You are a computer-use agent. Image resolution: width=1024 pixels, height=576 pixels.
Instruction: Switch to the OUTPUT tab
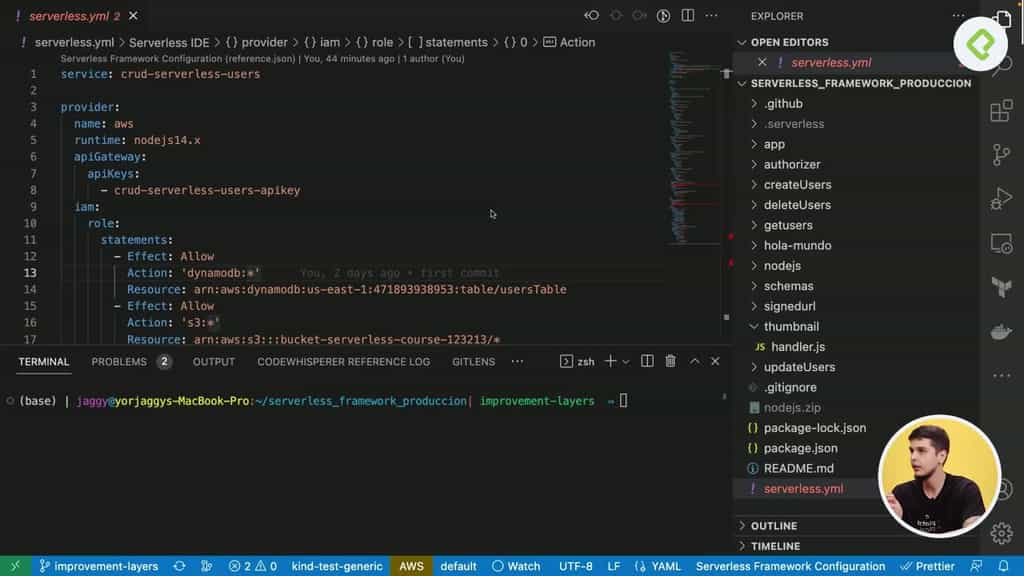tap(213, 361)
